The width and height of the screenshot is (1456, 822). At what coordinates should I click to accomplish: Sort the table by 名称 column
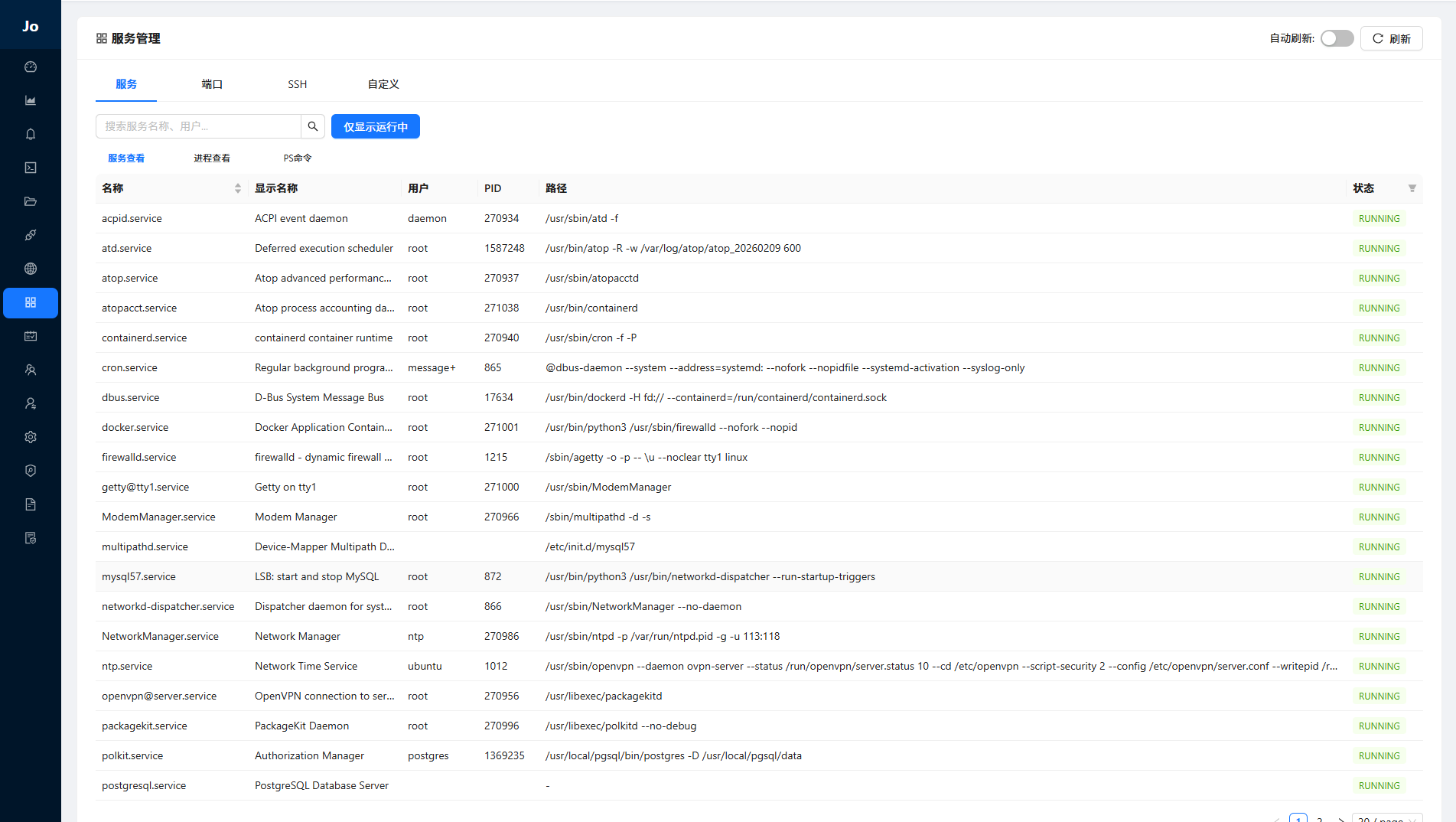point(237,188)
